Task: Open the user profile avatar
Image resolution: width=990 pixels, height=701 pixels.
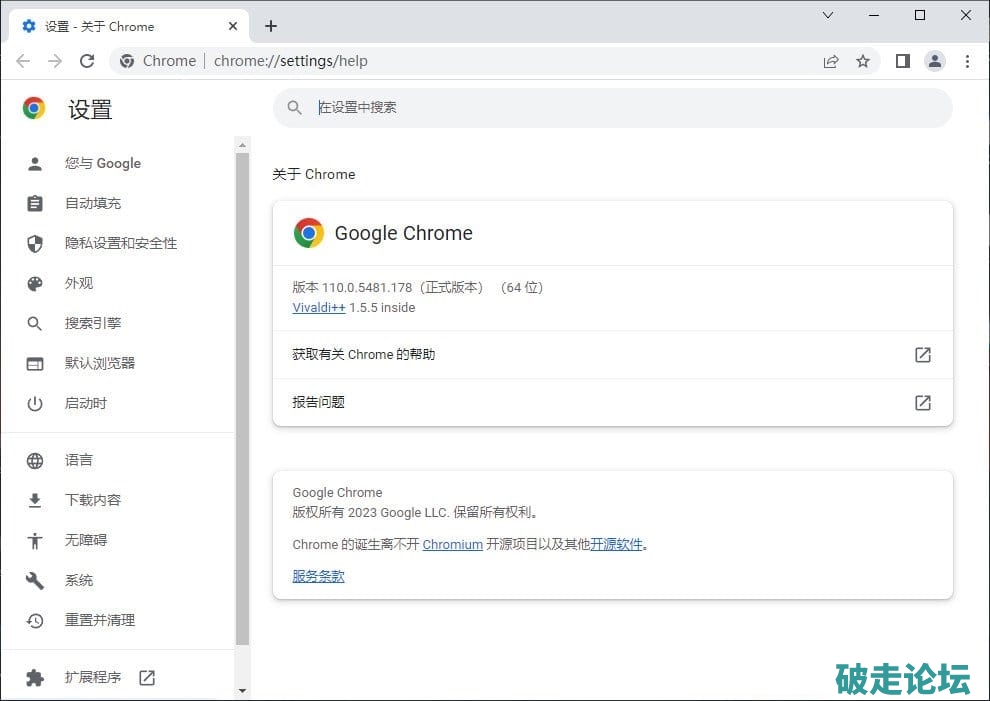Action: [935, 61]
